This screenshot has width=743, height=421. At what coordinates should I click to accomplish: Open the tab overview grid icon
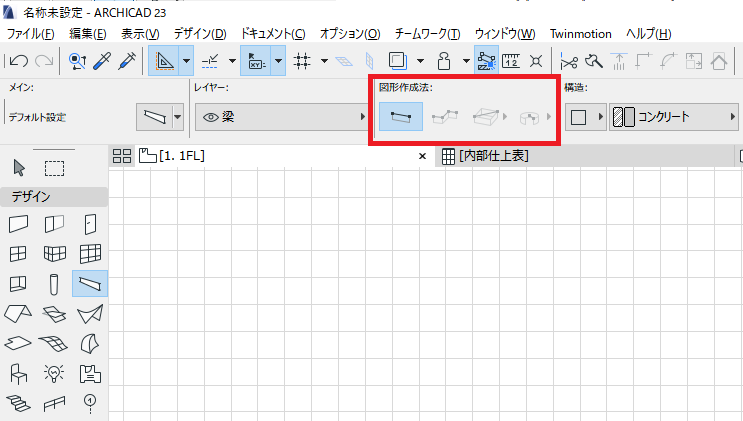(x=122, y=156)
